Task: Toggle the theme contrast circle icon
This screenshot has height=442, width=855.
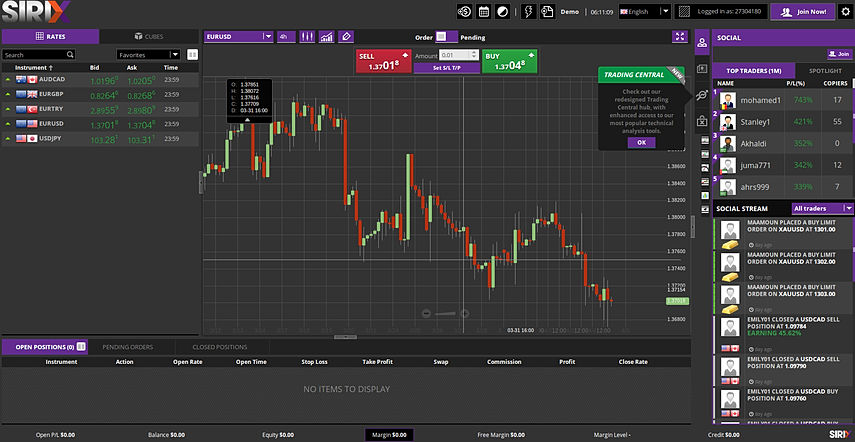Action: click(x=502, y=11)
